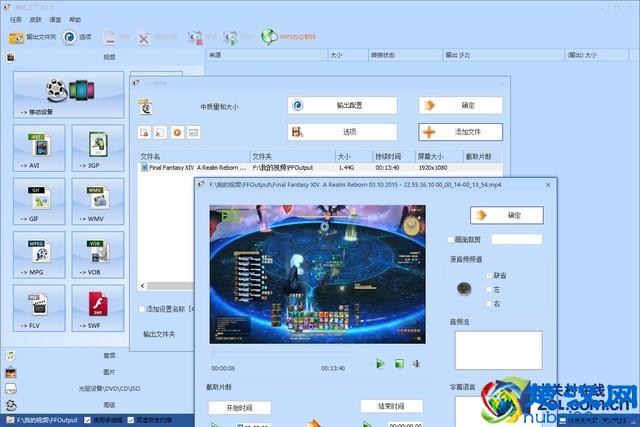The height and width of the screenshot is (427, 640).
Task: Choose the GIF conversion format
Action: point(39,201)
